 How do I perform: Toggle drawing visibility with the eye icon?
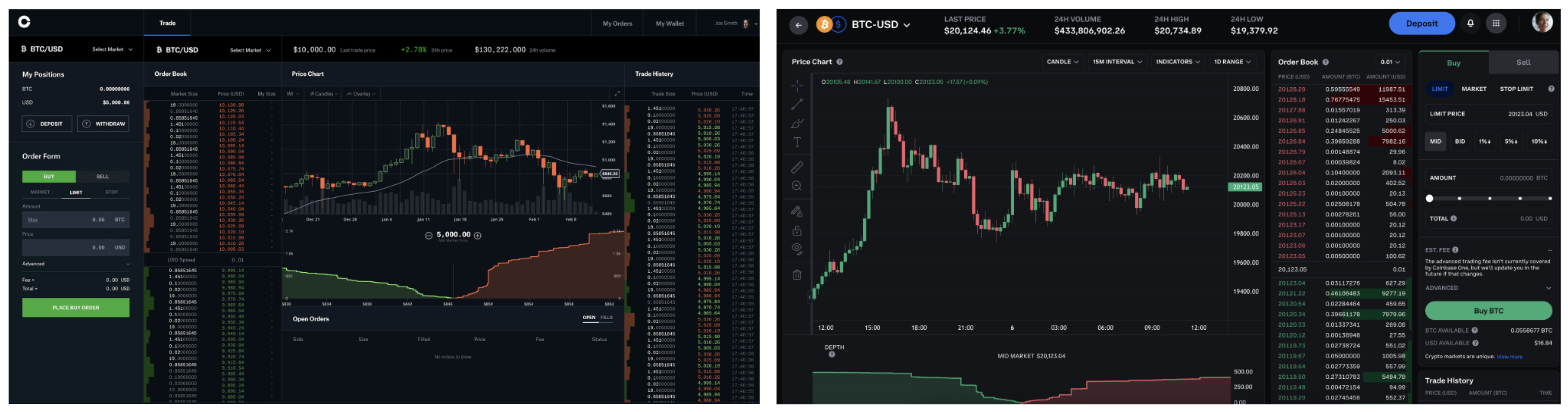coord(797,248)
